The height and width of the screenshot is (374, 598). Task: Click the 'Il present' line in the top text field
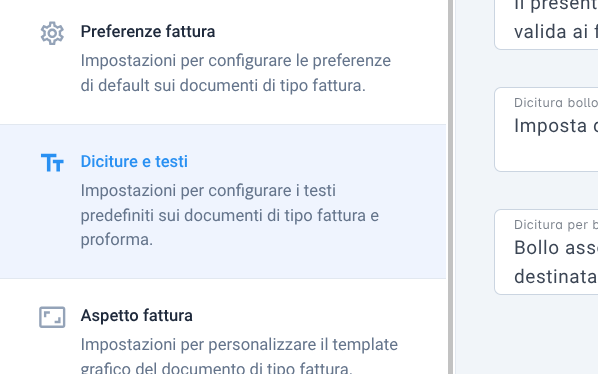pos(556,5)
